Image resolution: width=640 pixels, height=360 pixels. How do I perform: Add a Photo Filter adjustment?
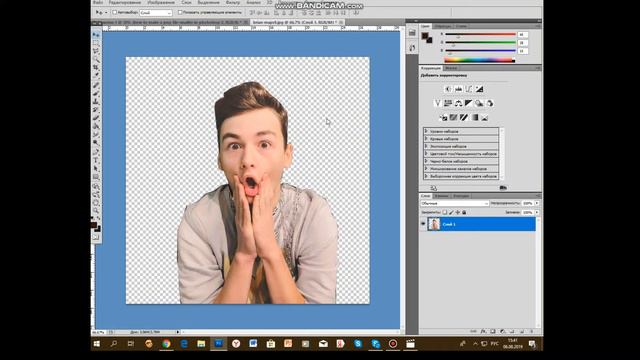point(479,103)
